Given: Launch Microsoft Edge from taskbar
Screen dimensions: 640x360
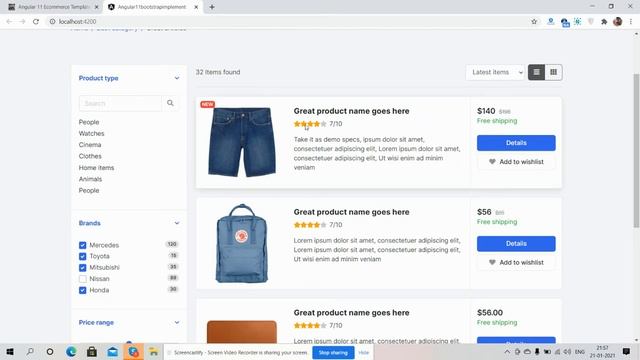Looking at the screenshot, I should coord(71,351).
